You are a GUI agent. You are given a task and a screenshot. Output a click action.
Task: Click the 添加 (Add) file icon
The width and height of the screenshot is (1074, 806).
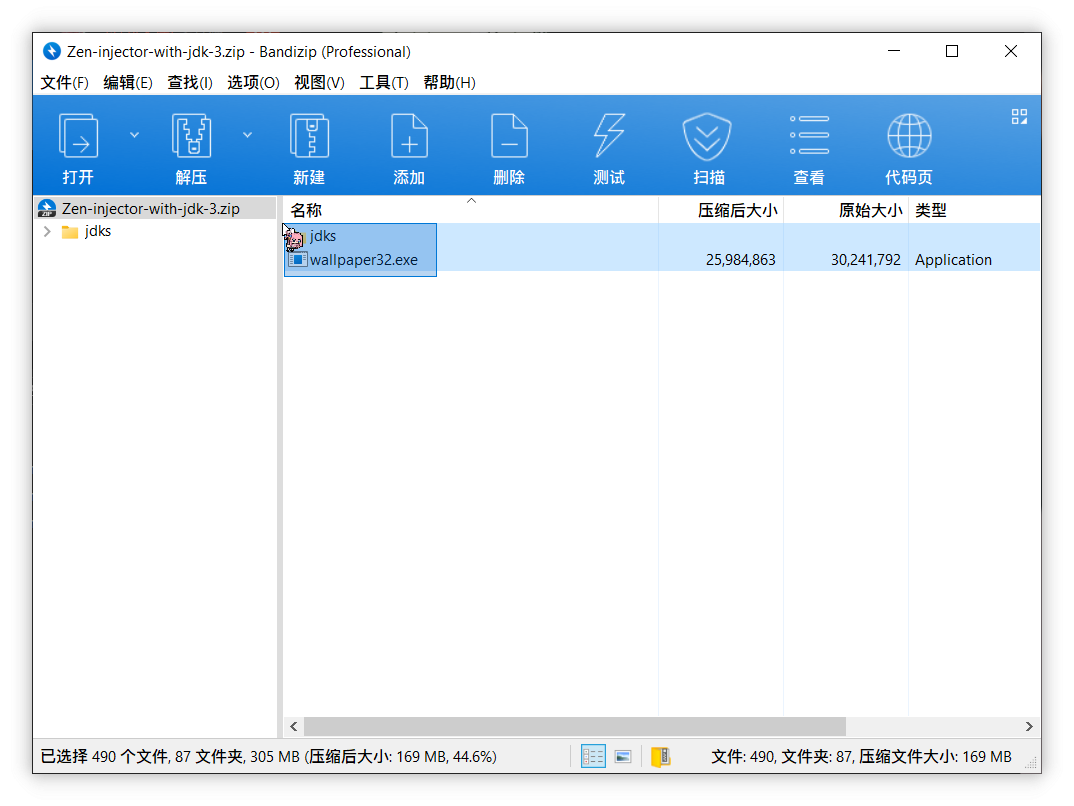tap(409, 136)
